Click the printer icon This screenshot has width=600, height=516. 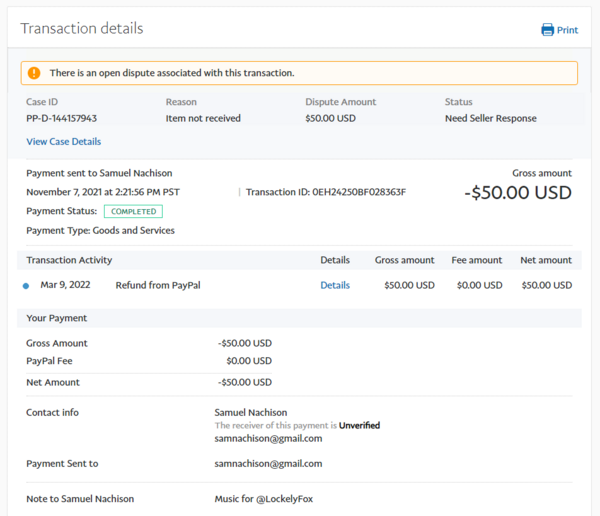pos(548,29)
